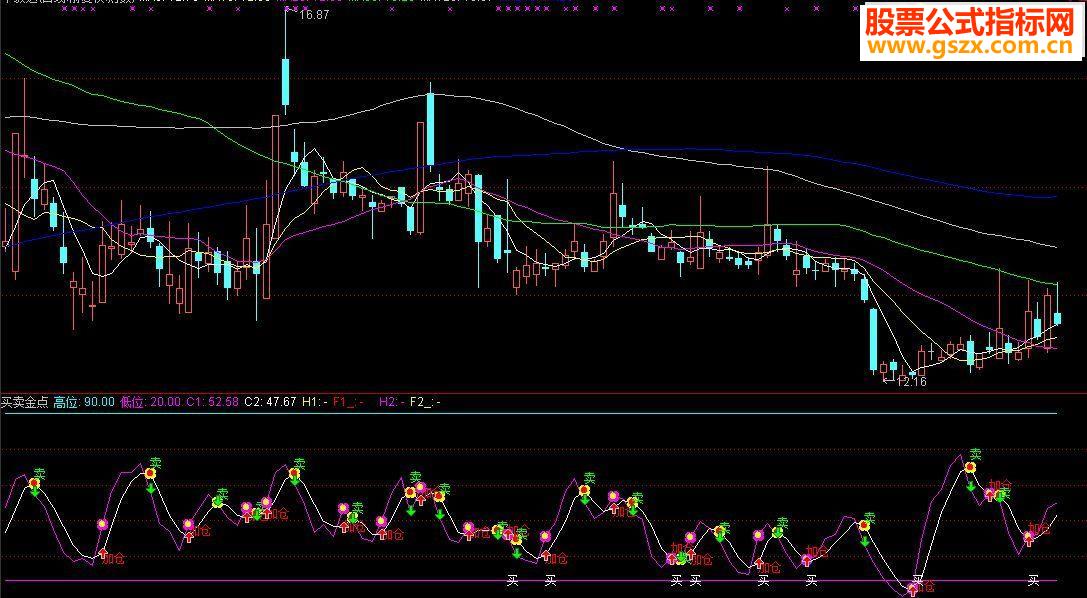Select the tall cyan candle below 16.87
Image resolution: width=1087 pixels, height=598 pixels.
[285, 82]
